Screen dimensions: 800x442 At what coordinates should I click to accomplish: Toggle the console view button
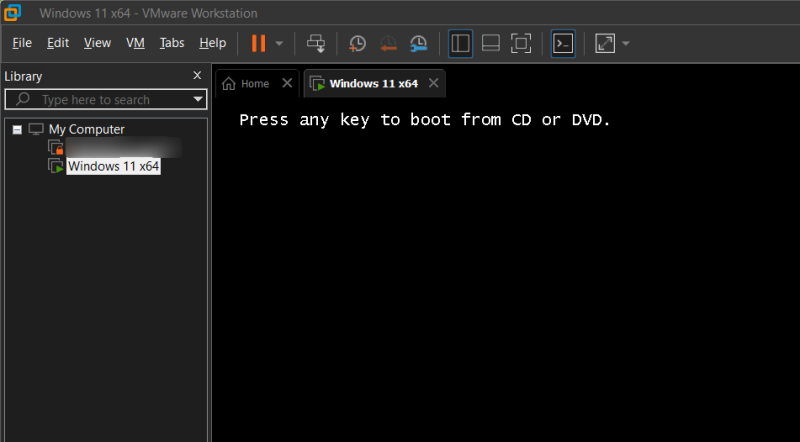click(x=563, y=43)
